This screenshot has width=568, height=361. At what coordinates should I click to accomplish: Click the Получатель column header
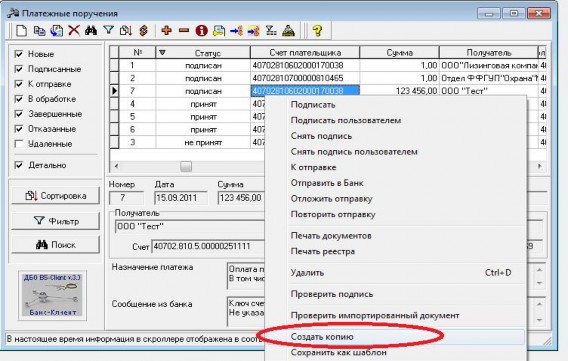tap(489, 53)
